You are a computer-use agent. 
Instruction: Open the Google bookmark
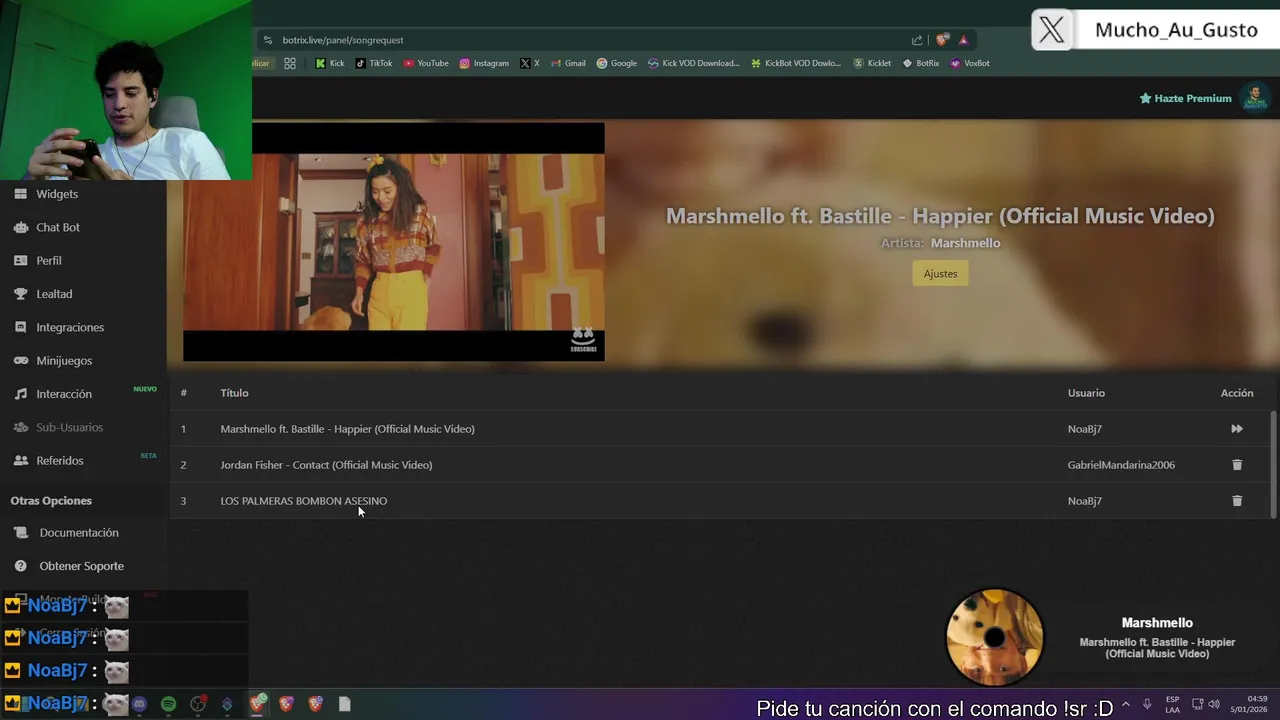(616, 63)
